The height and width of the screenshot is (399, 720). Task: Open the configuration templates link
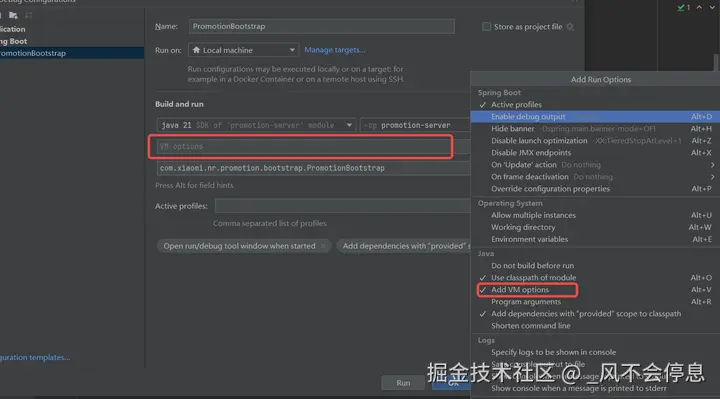coord(35,357)
